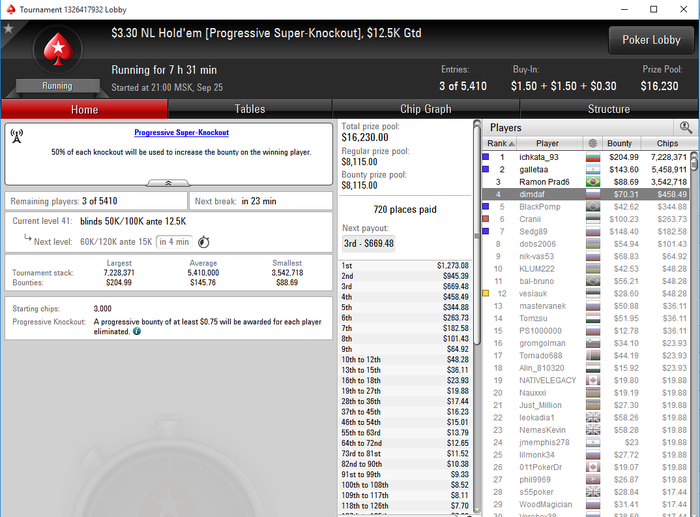Click the payouts list scrollbar
The image size is (700, 517).
477,317
